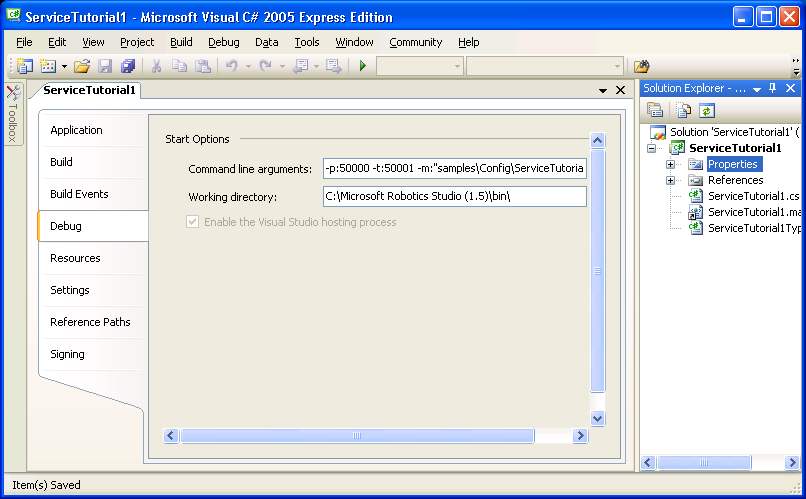Open the Solution Configurations combo box
The width and height of the screenshot is (806, 499).
click(x=420, y=66)
